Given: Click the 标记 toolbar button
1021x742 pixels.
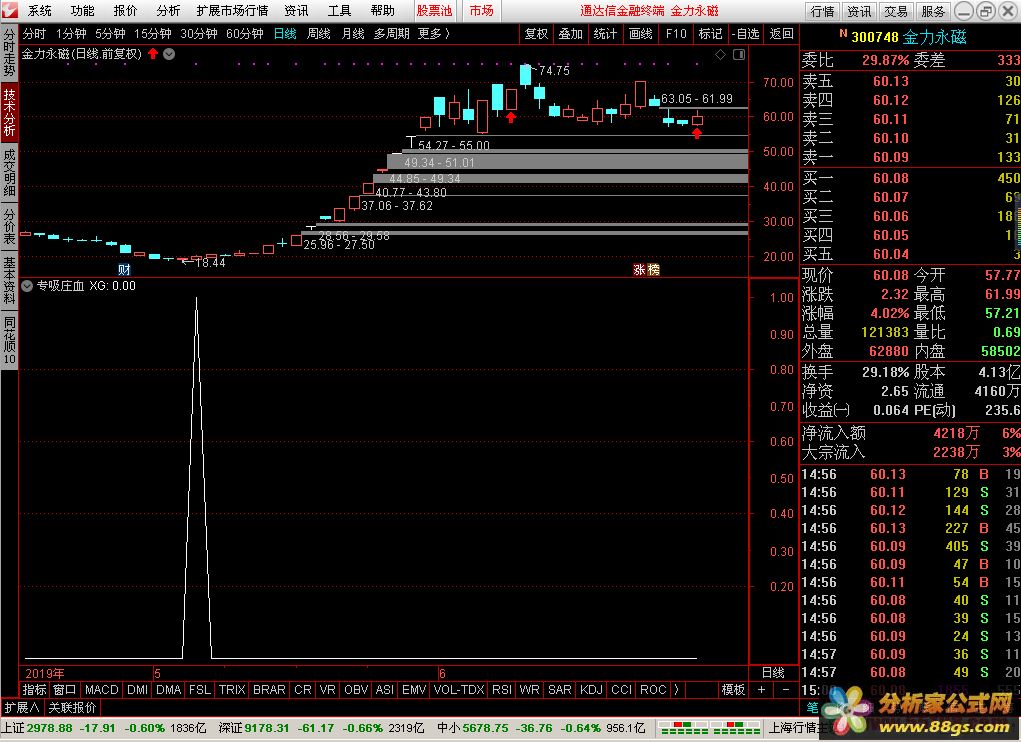Looking at the screenshot, I should (710, 33).
